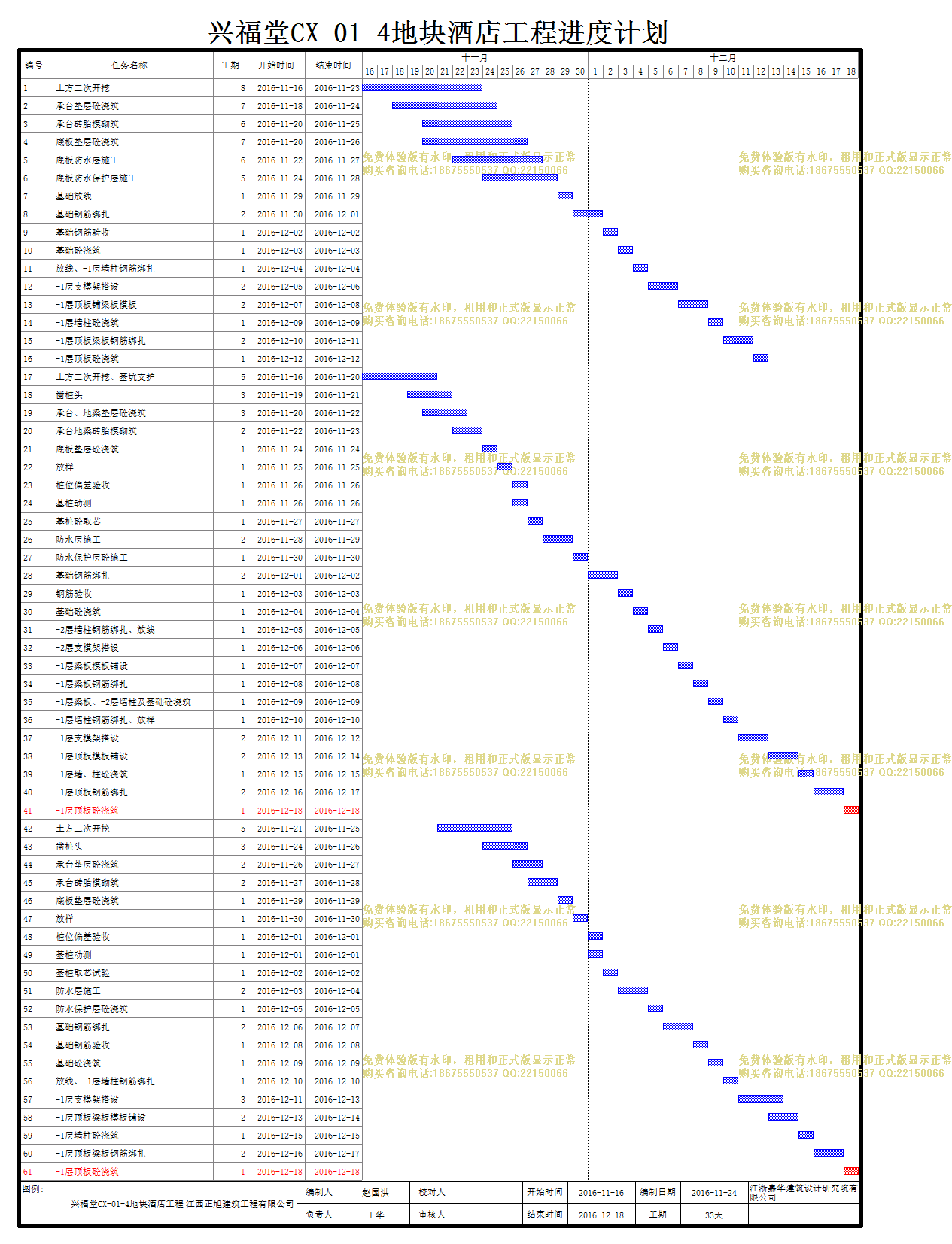Click start date 2016-12-07 in row 13

[x=280, y=305]
